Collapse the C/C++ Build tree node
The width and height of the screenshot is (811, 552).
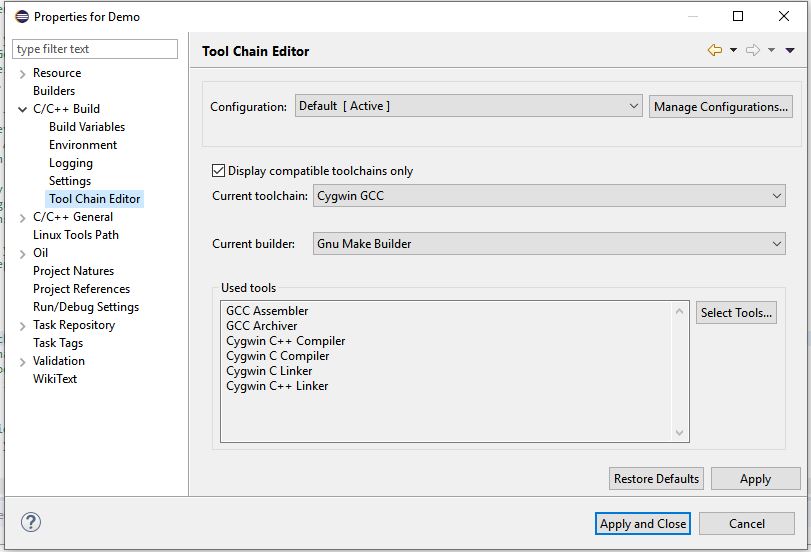click(x=22, y=109)
